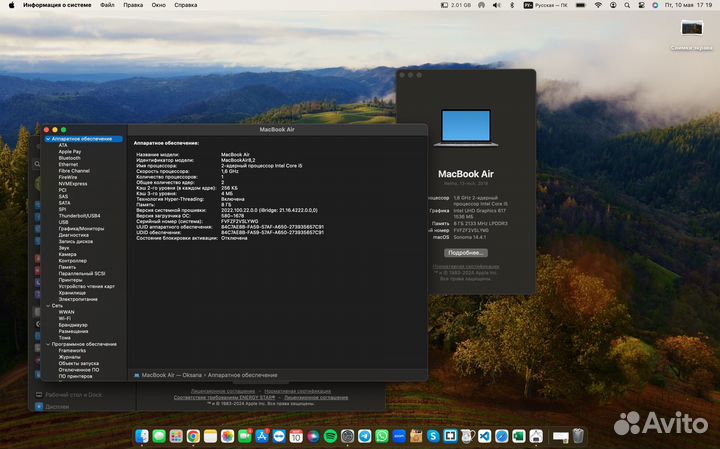Launch Google Chrome from the dock
The height and width of the screenshot is (449, 720).
(193, 436)
